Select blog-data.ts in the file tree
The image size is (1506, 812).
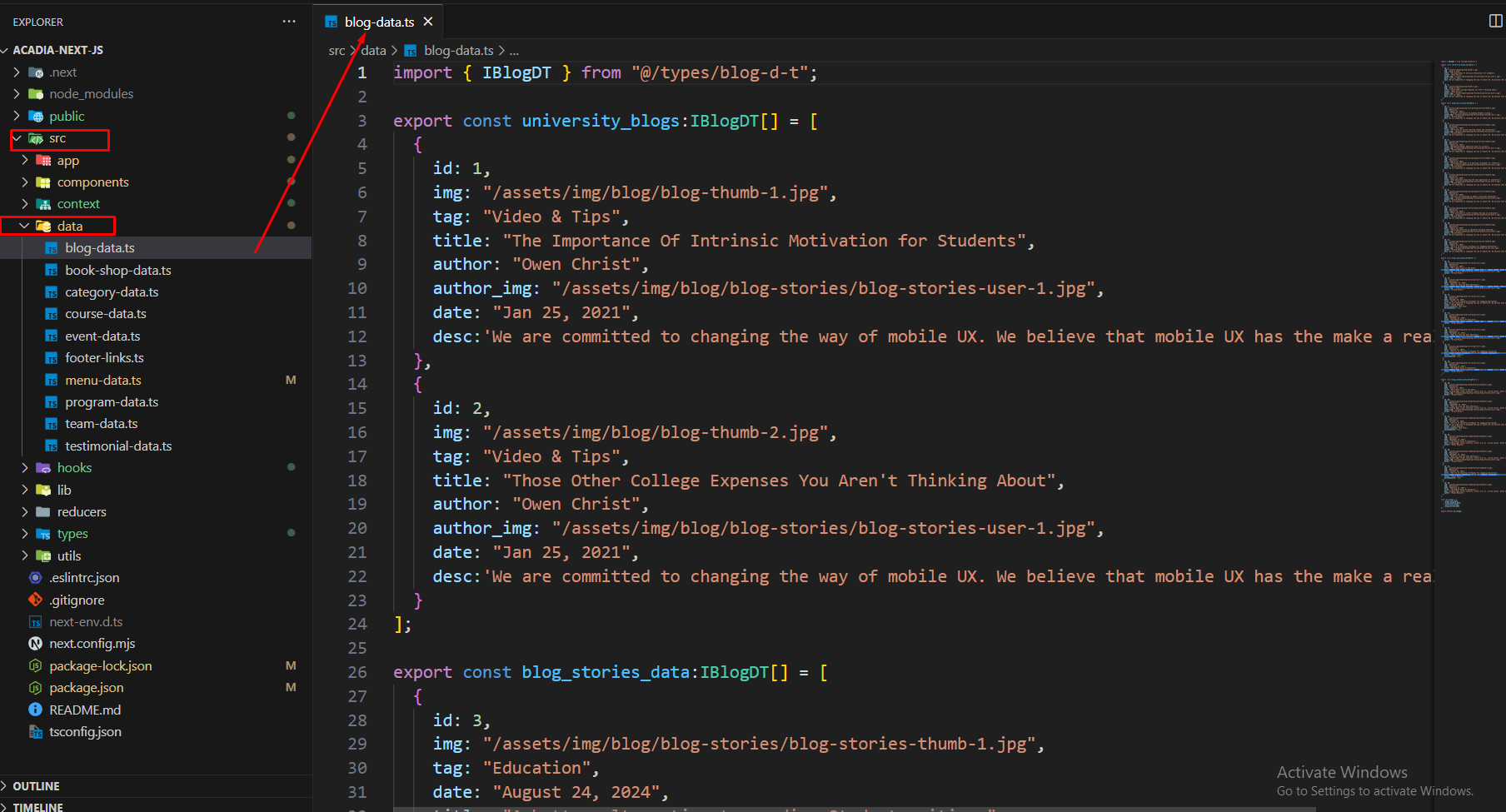click(100, 248)
